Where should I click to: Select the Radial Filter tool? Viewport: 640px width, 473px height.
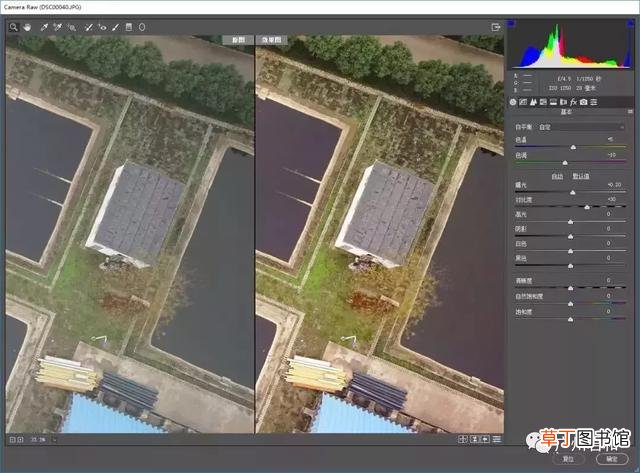142,27
